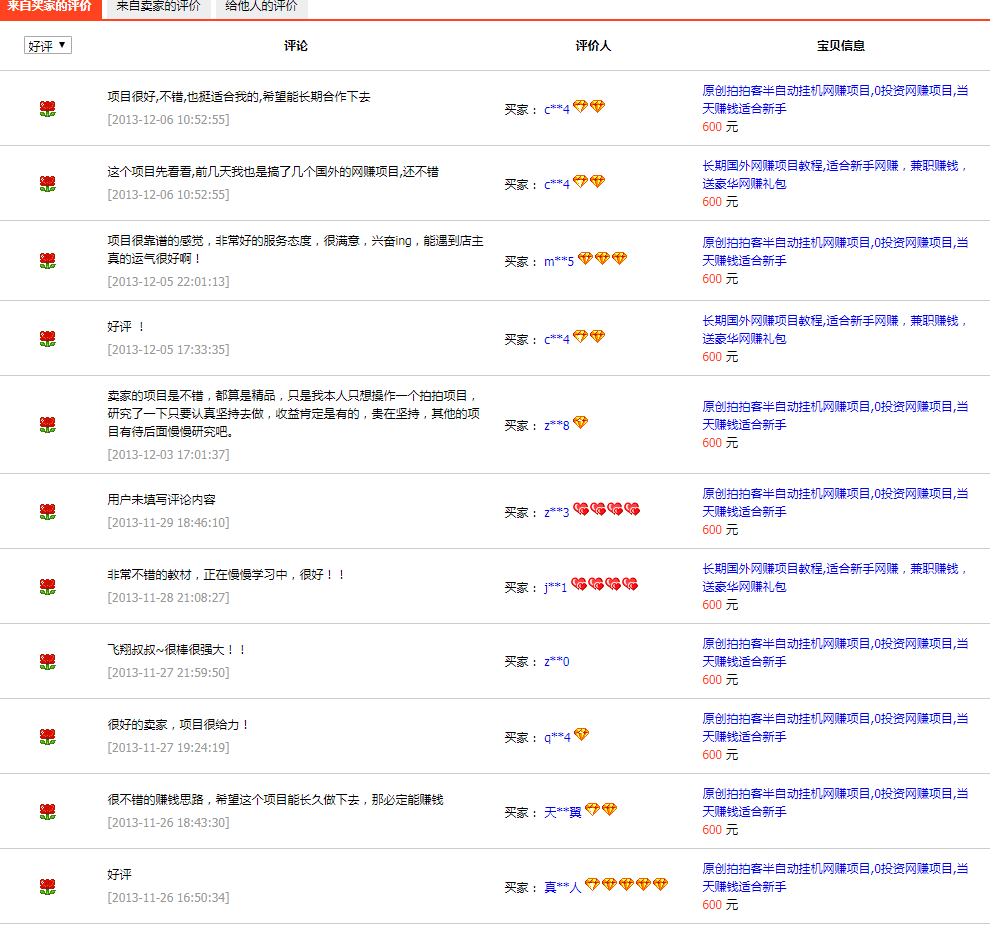Click the single diamond icon for buyer q**4

click(581, 735)
